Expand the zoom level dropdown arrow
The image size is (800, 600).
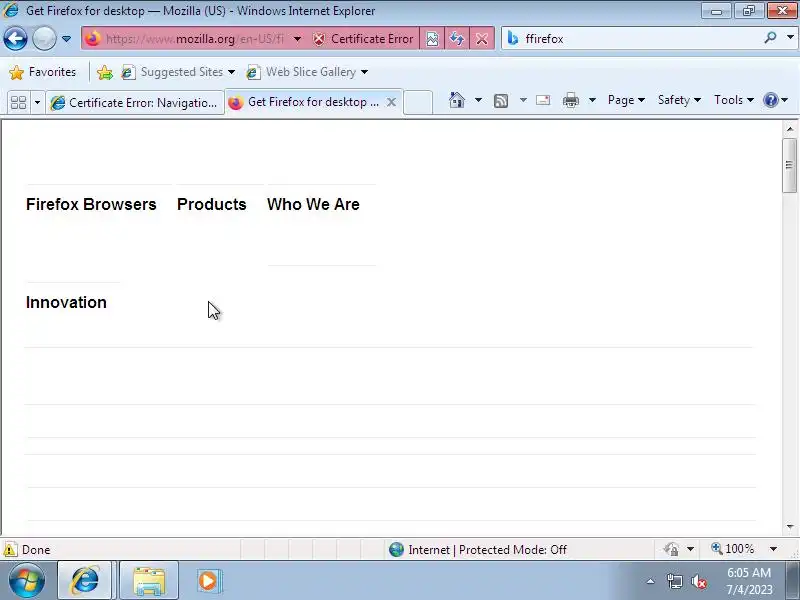click(x=773, y=549)
